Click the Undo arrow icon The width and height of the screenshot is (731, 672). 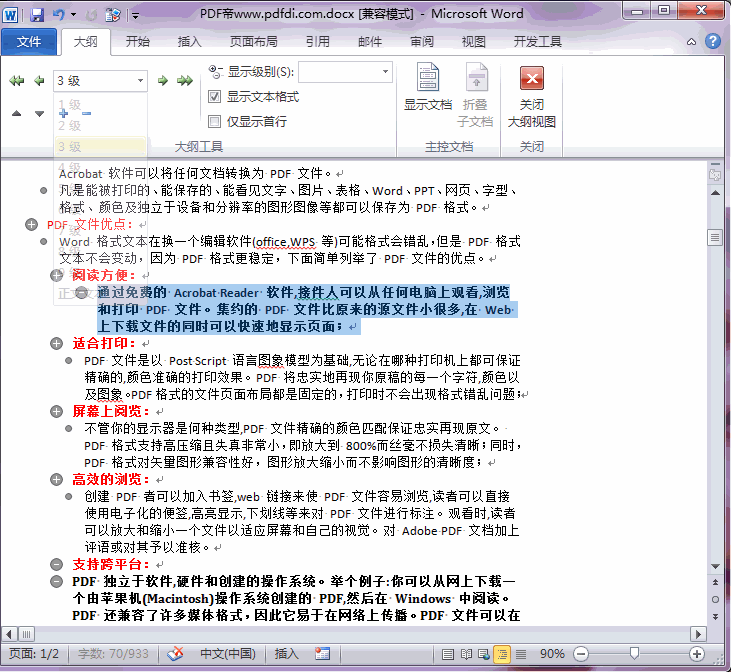coord(58,15)
